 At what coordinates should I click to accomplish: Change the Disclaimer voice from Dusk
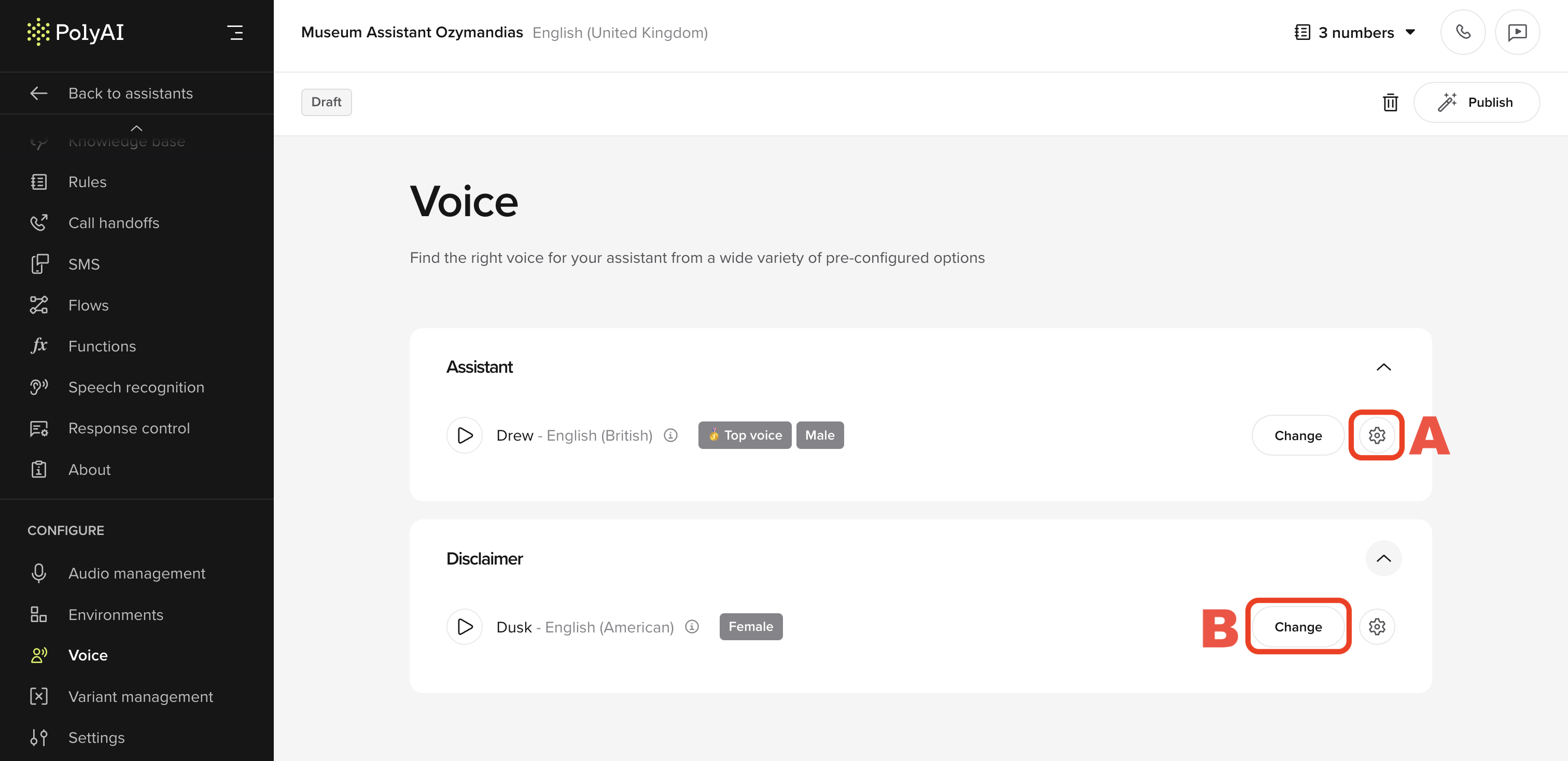tap(1298, 627)
